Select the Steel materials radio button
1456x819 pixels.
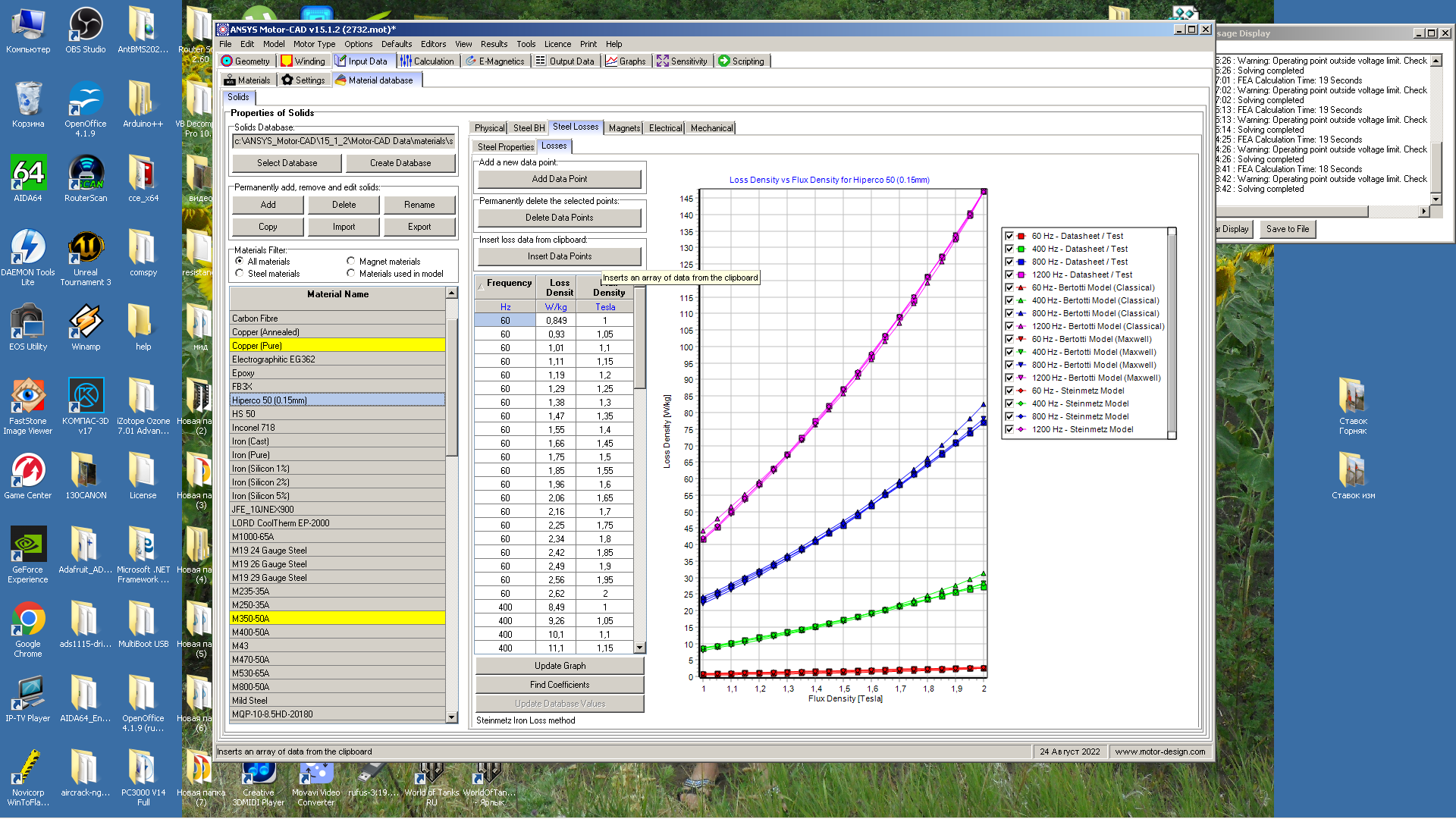click(x=240, y=274)
